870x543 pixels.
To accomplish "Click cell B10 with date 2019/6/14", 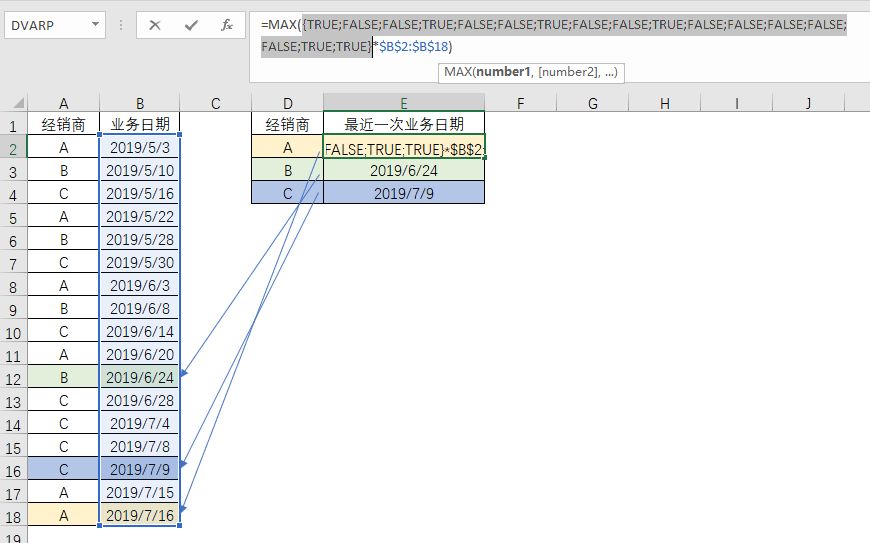I will click(x=140, y=331).
